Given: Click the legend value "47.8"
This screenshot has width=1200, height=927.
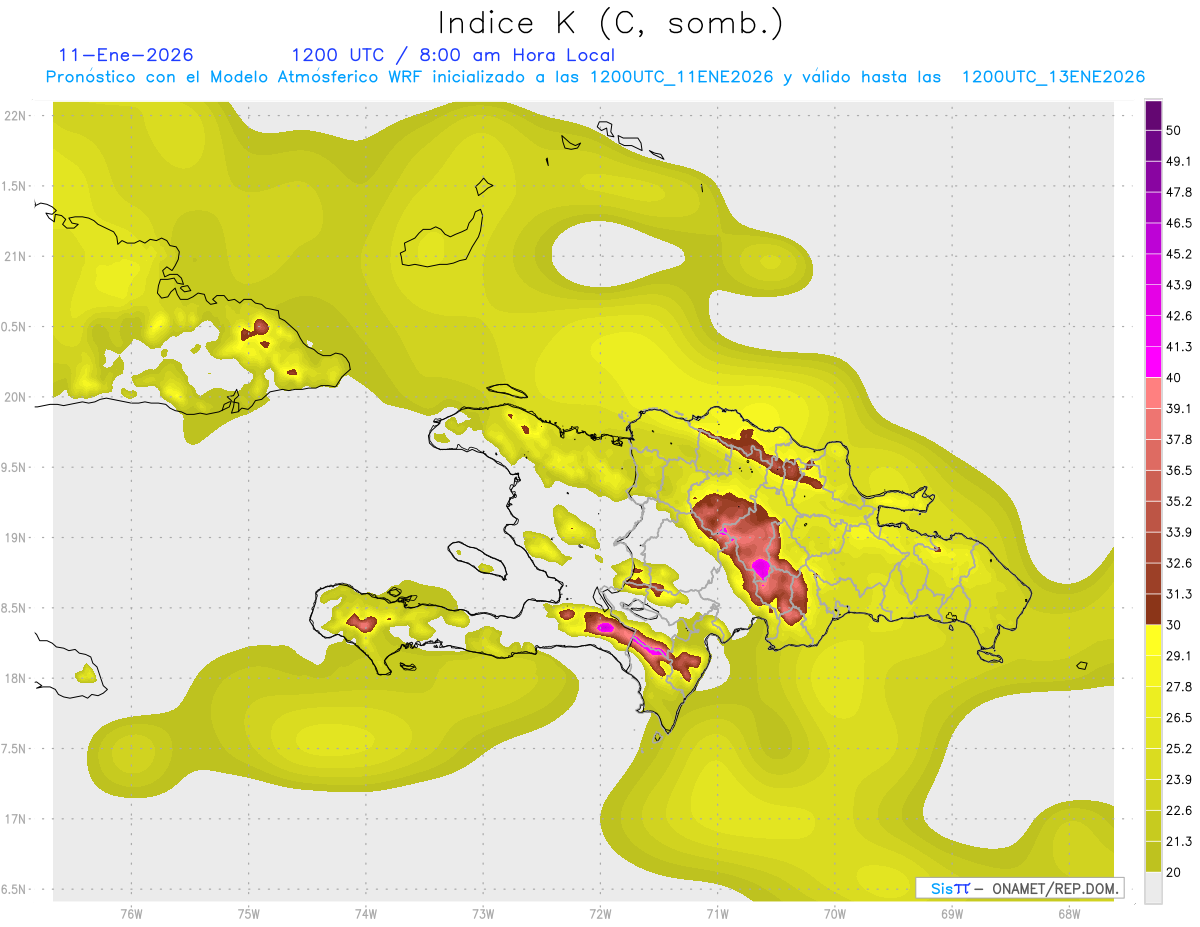Looking at the screenshot, I should 1178,192.
